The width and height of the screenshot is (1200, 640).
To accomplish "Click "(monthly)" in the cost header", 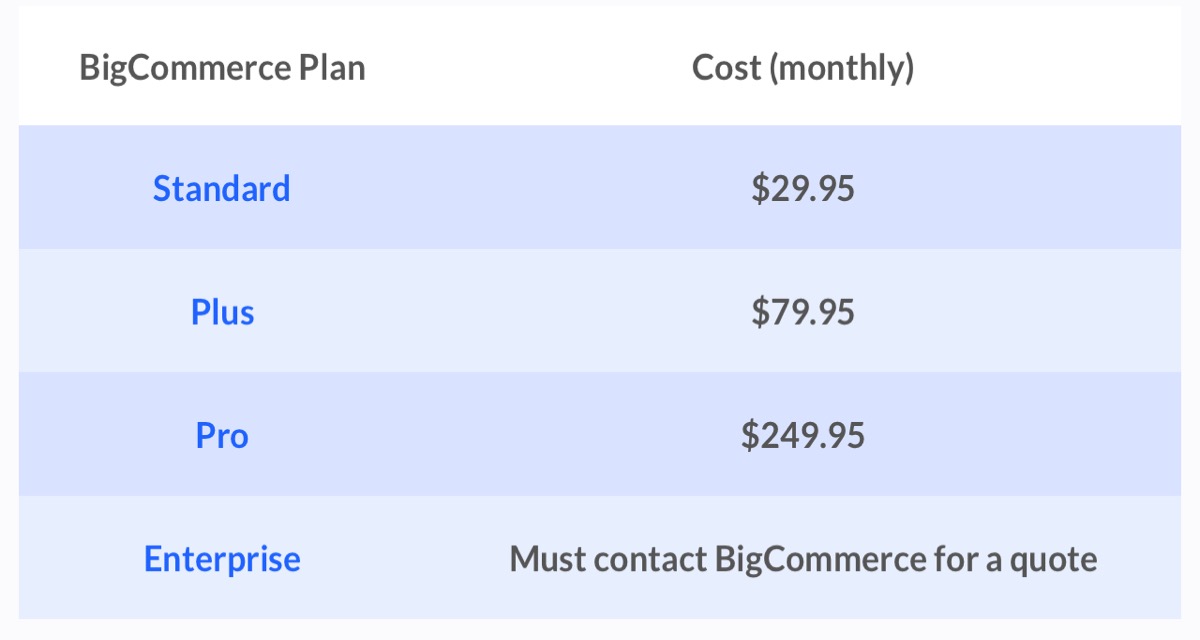I will click(842, 68).
